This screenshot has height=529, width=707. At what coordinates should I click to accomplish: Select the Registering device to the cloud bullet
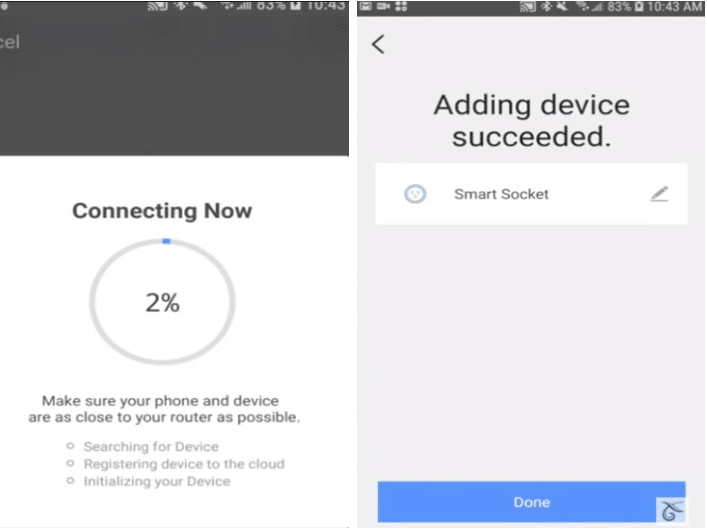(70, 463)
